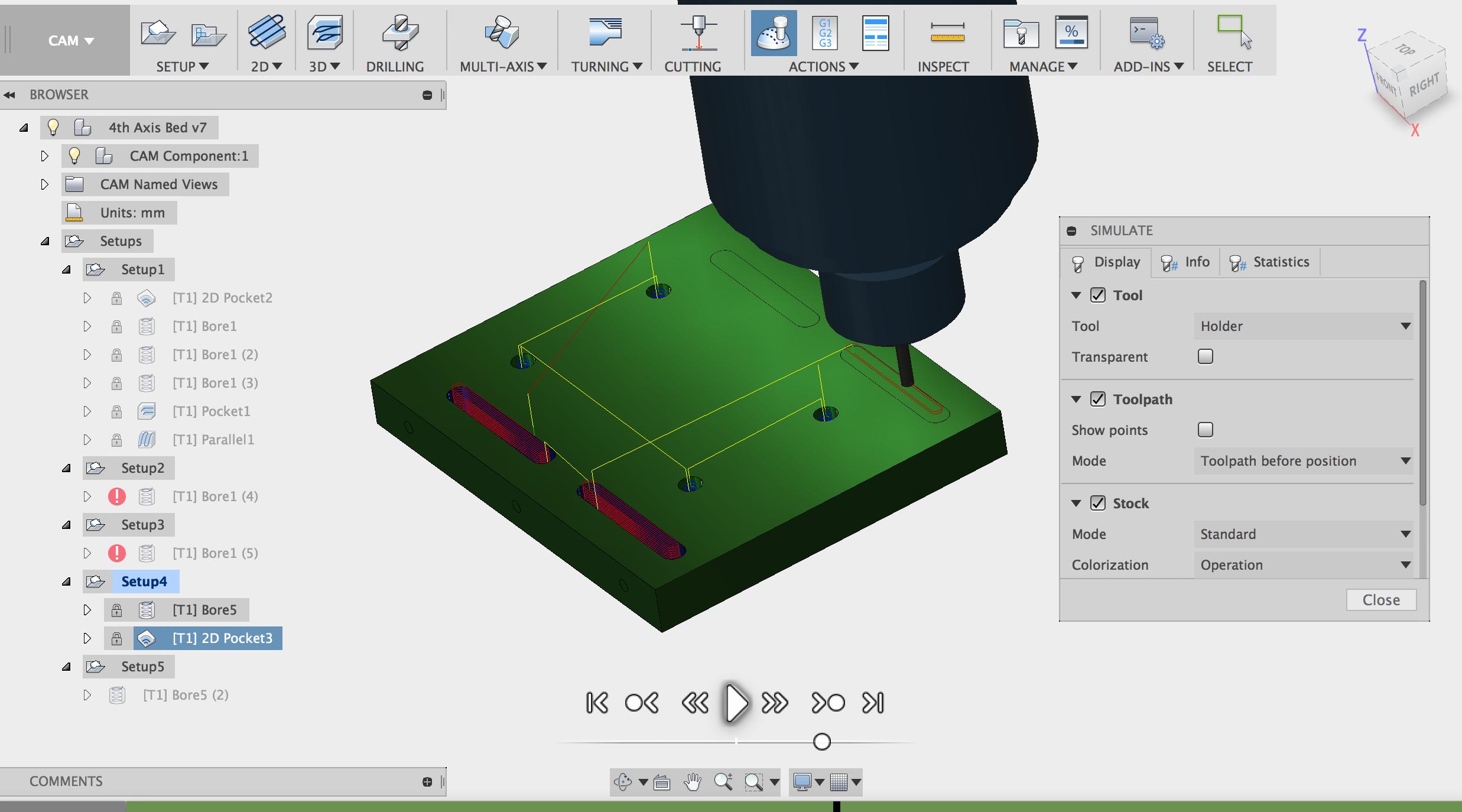1462x812 pixels.
Task: Go to start of toolpath
Action: [597, 703]
